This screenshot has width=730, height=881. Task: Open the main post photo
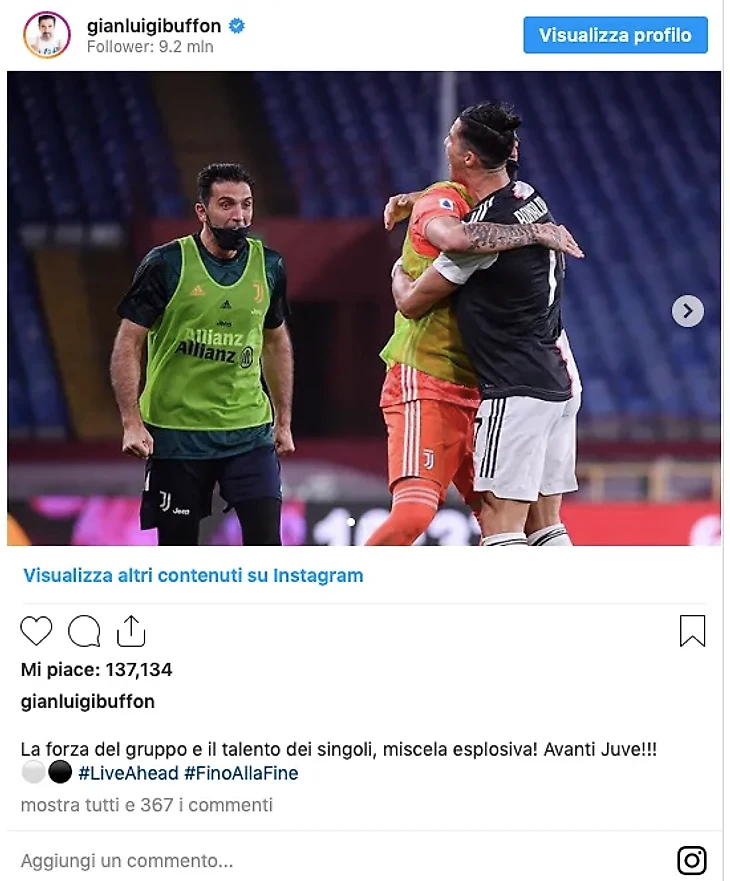(x=364, y=308)
